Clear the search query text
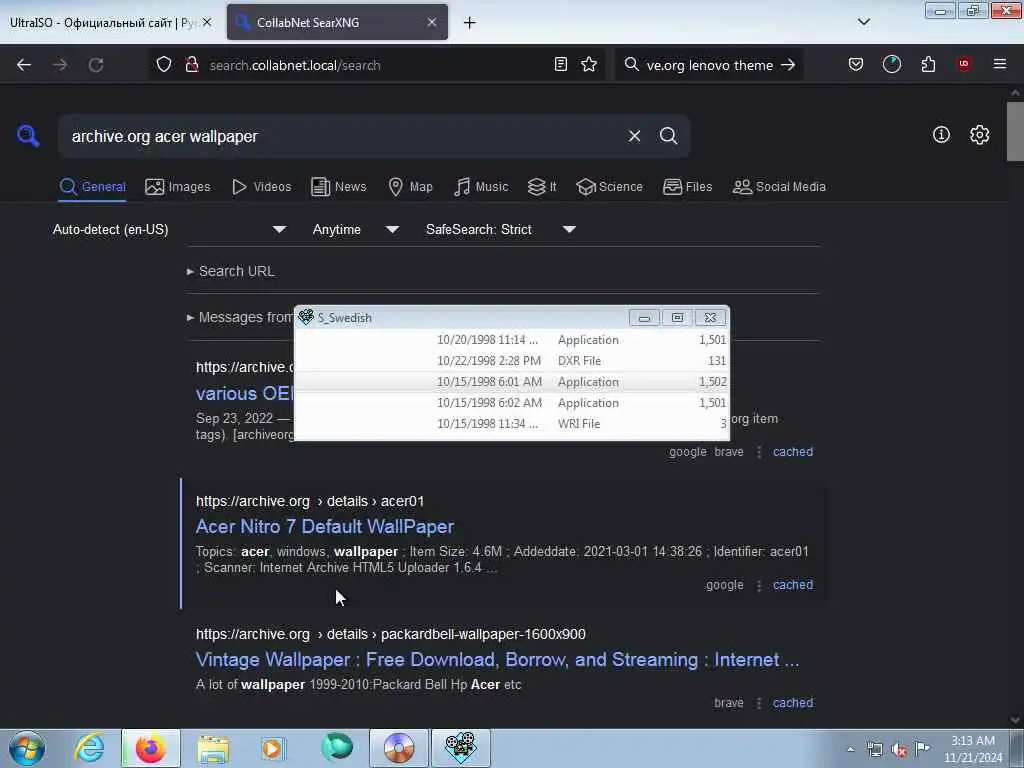The width and height of the screenshot is (1024, 768). point(634,136)
